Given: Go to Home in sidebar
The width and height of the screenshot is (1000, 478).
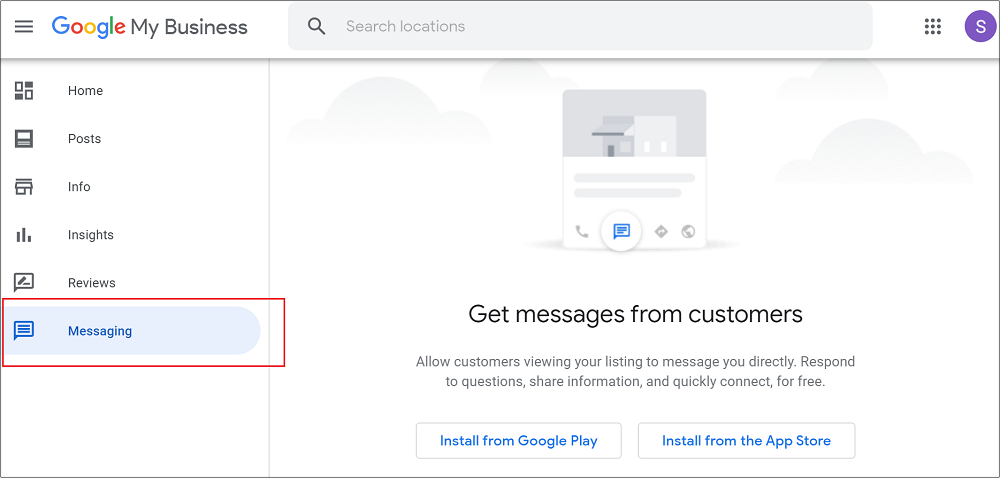Looking at the screenshot, I should [x=85, y=91].
